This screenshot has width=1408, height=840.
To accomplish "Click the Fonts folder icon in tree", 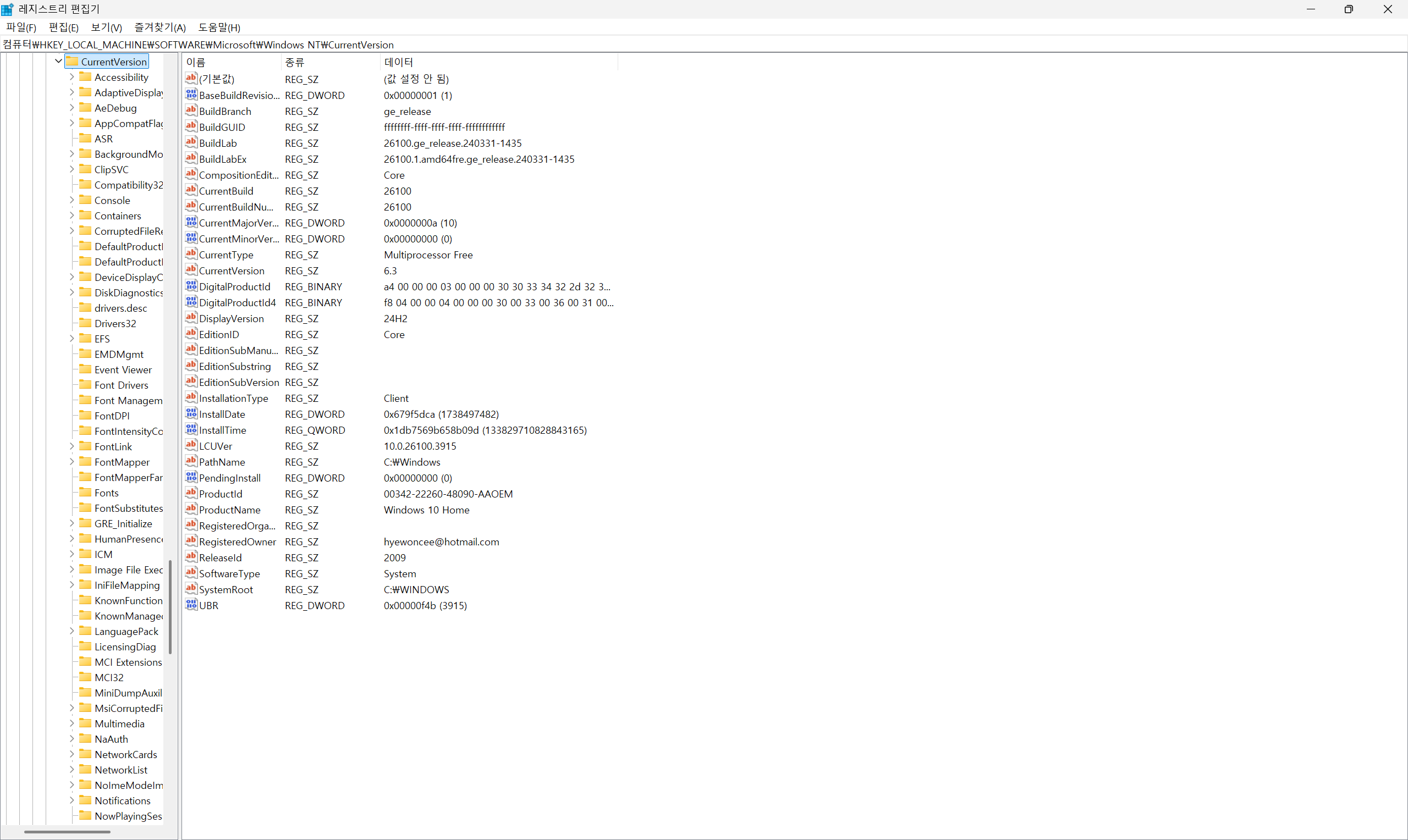I will click(85, 493).
